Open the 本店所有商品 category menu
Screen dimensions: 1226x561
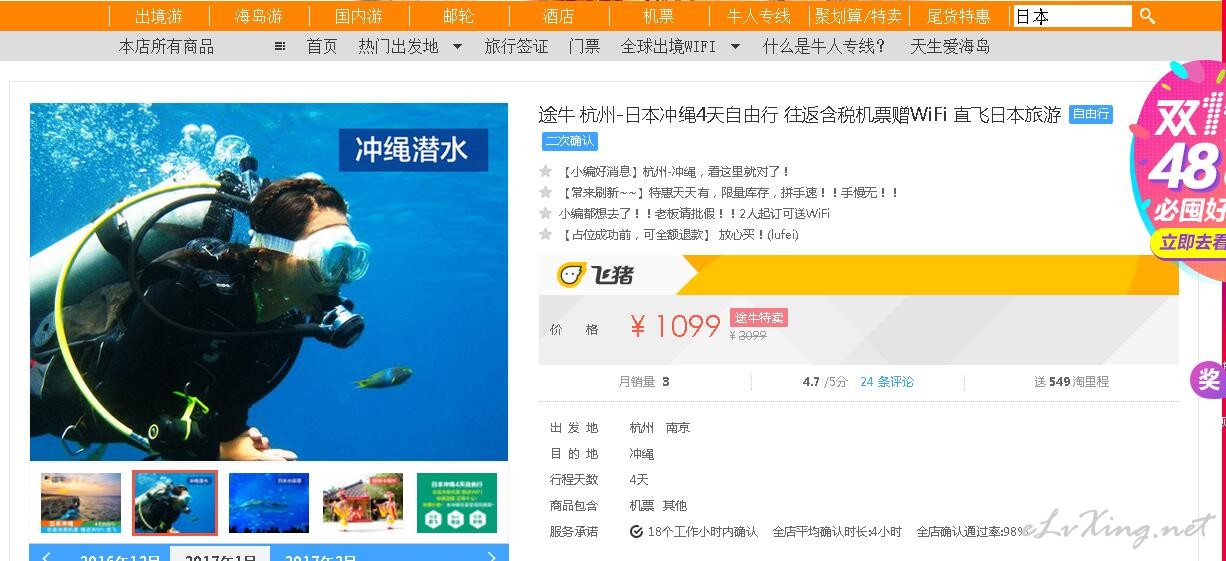(x=166, y=46)
